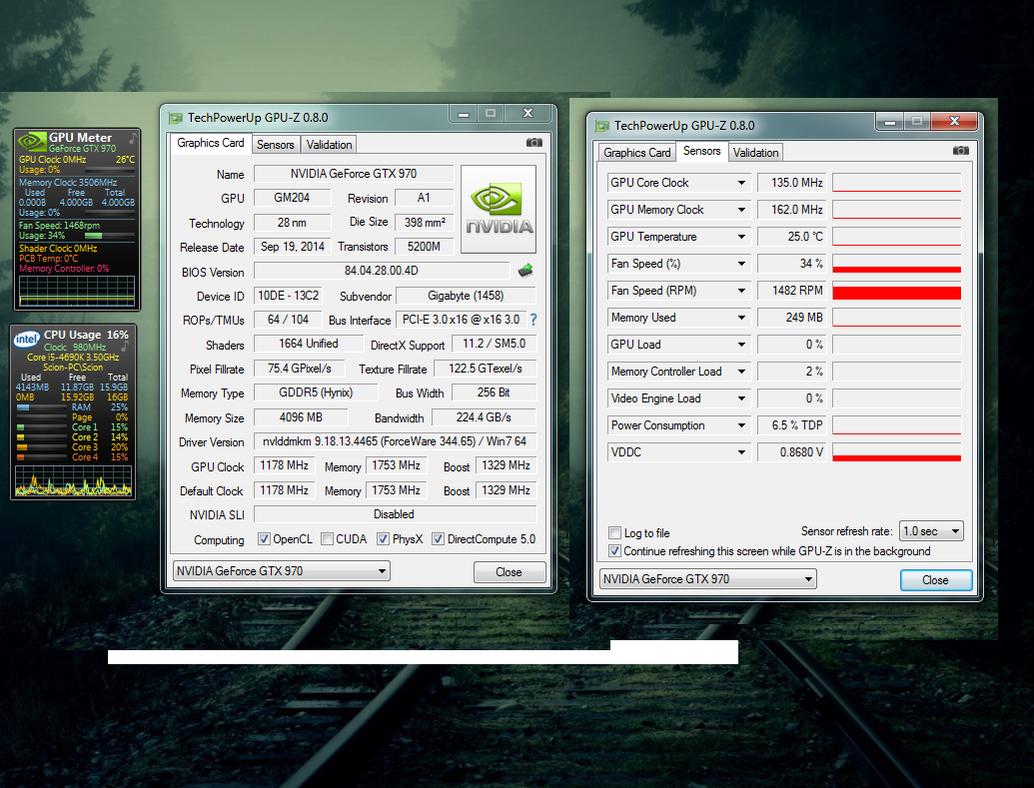Image resolution: width=1034 pixels, height=788 pixels.
Task: Switch to the Graphics Card tab in the right window
Action: tap(636, 152)
